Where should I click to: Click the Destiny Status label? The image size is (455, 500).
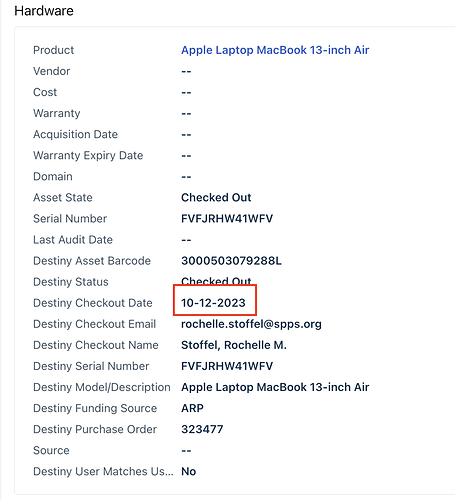[71, 282]
